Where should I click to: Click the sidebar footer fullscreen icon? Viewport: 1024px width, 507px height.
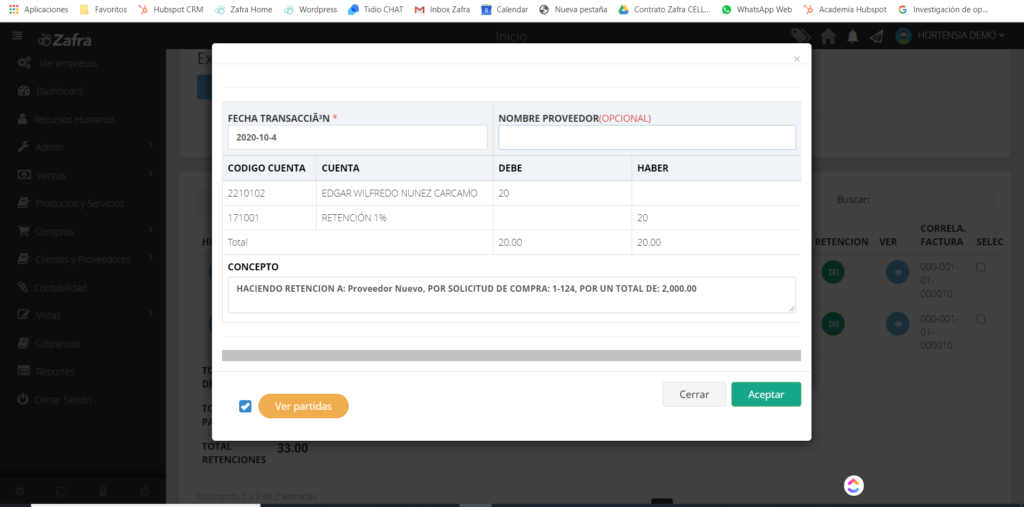click(61, 491)
